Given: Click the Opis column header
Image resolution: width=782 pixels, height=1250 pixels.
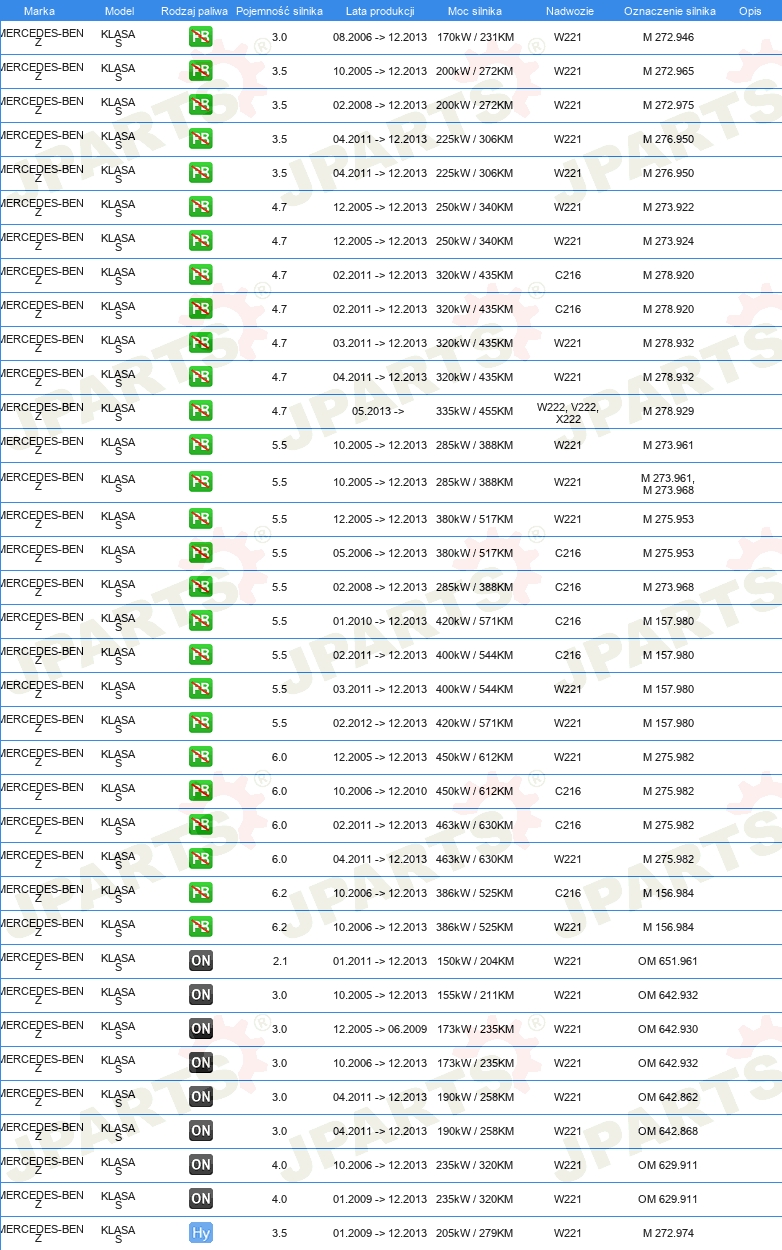Looking at the screenshot, I should point(749,11).
